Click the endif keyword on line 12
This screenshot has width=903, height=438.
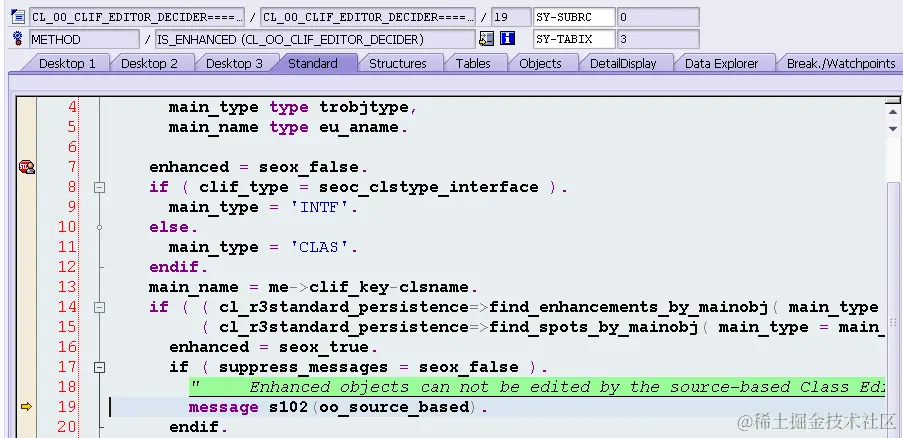coord(173,268)
